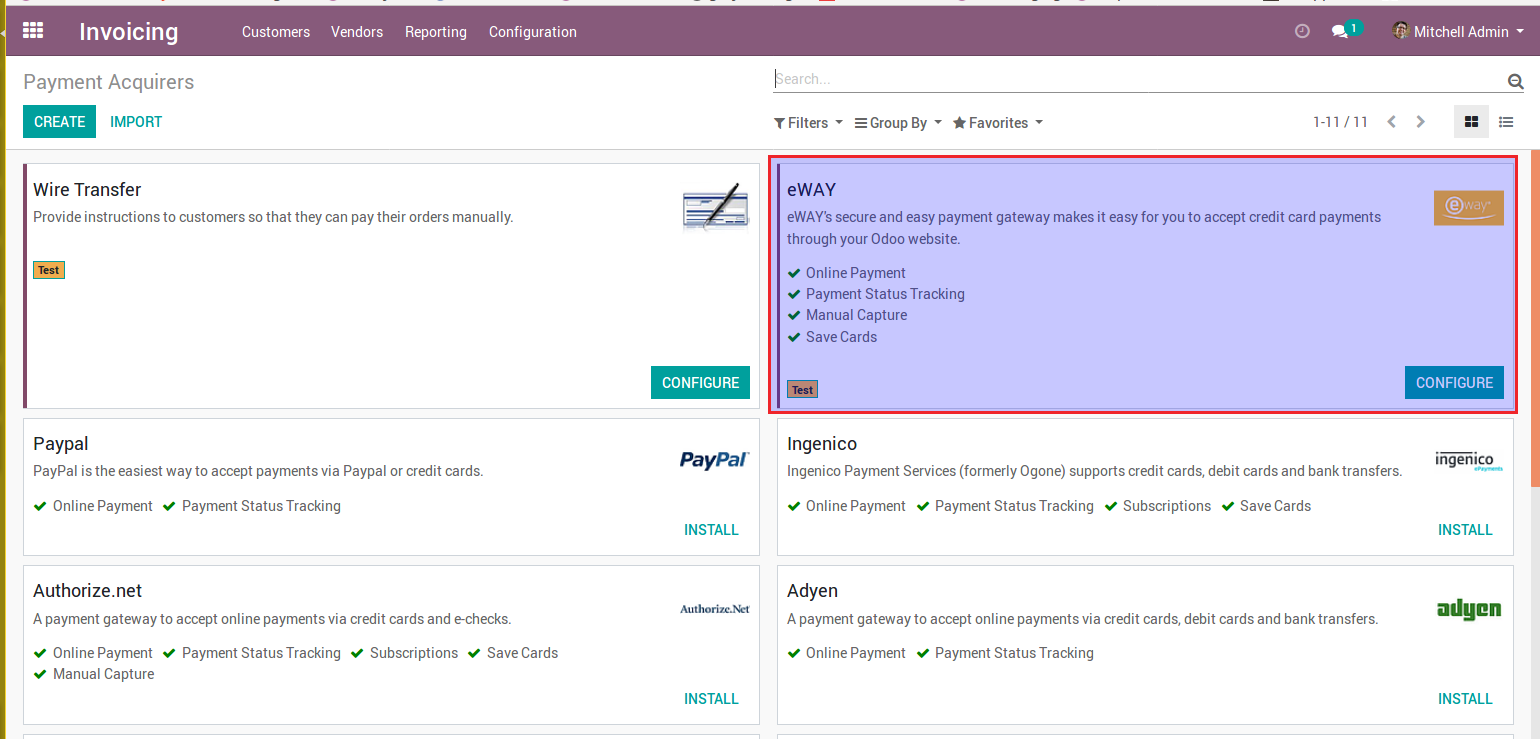Open the Vendors menu
This screenshot has width=1540, height=739.
pyautogui.click(x=357, y=32)
